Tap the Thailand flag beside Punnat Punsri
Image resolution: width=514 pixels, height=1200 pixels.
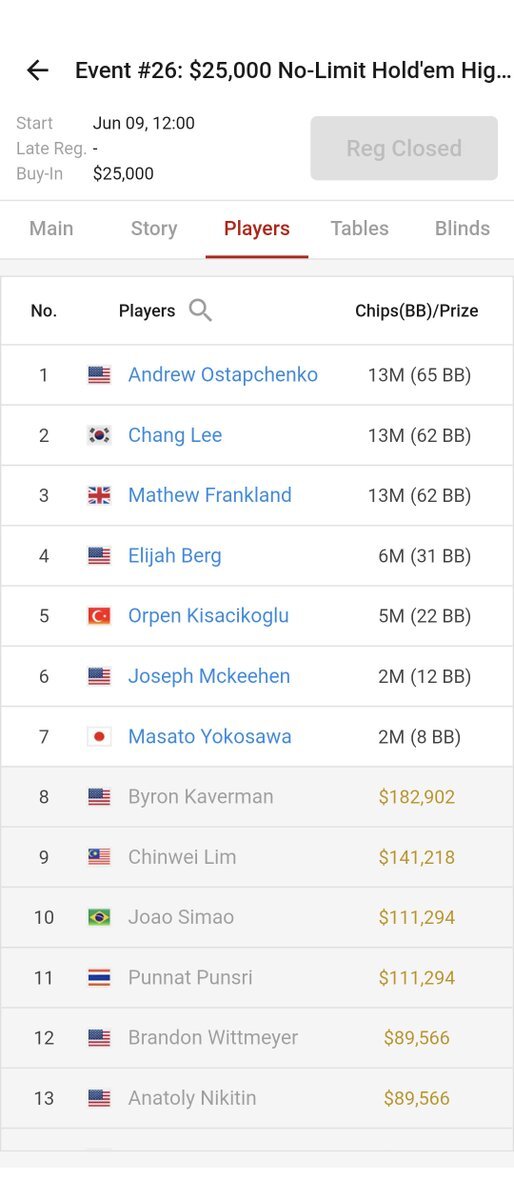pyautogui.click(x=99, y=978)
